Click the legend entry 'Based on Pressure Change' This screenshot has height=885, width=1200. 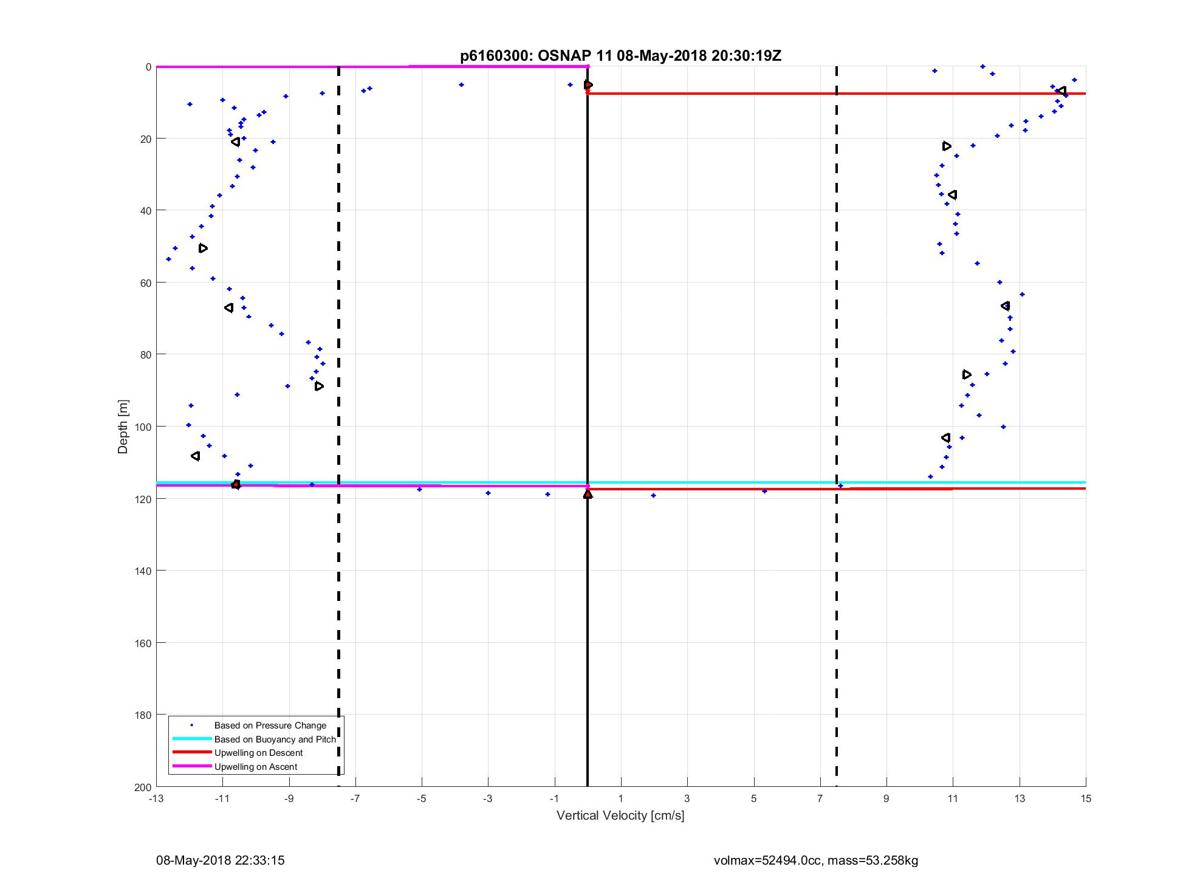pyautogui.click(x=270, y=725)
